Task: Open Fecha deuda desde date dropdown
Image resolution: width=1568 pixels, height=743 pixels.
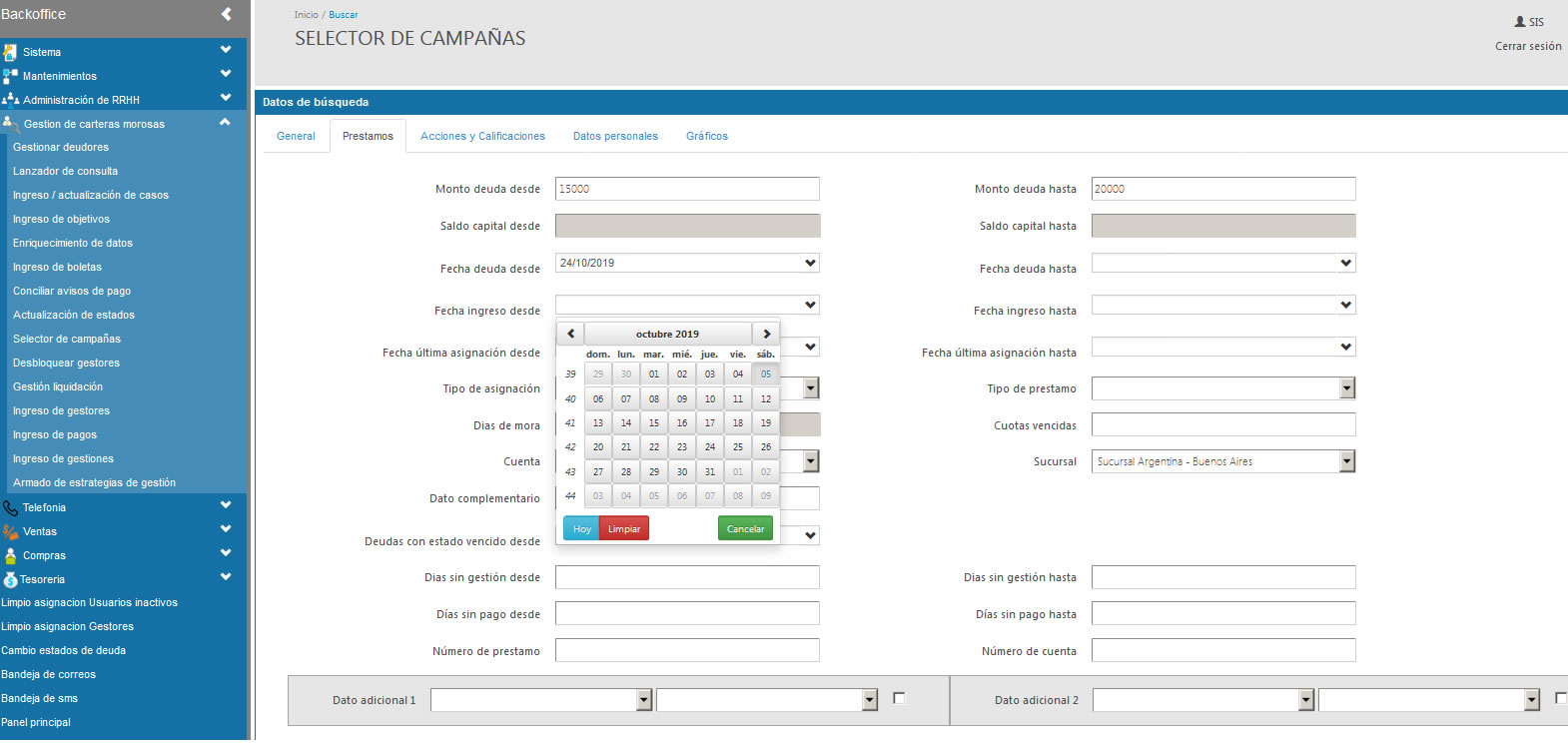Action: coord(810,263)
